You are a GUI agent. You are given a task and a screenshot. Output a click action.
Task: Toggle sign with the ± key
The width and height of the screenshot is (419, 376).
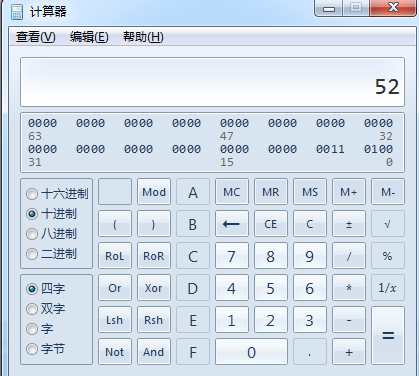point(349,224)
